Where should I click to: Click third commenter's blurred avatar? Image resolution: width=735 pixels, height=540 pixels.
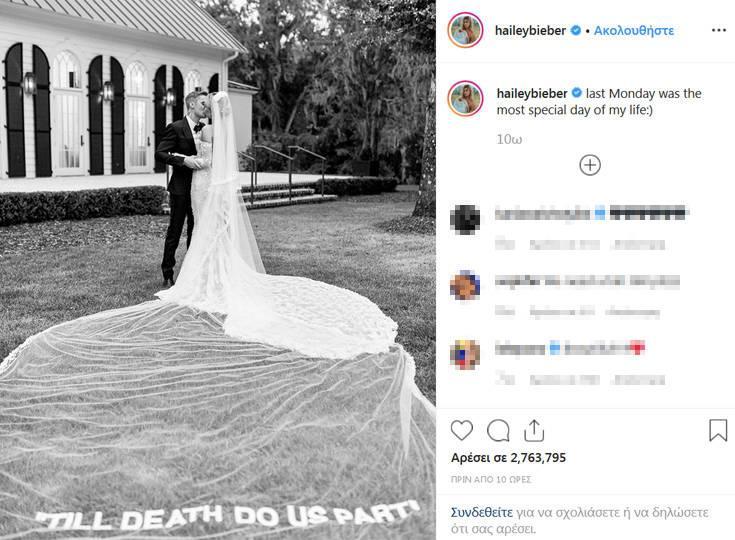point(465,354)
